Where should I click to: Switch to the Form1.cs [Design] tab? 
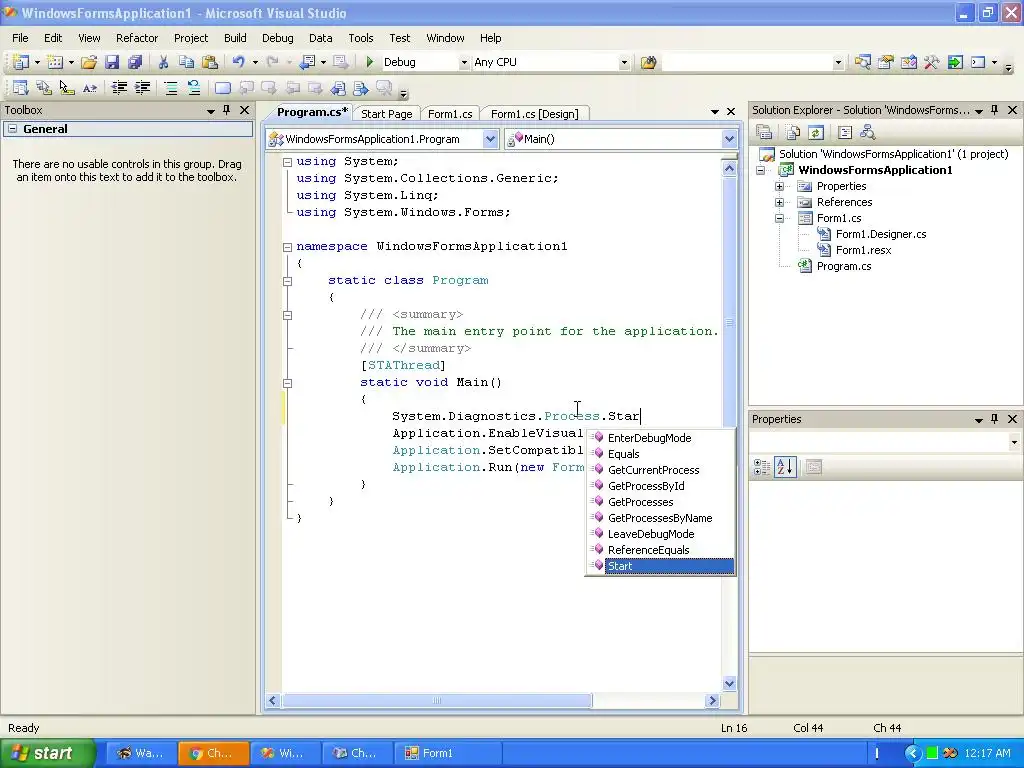tap(534, 114)
